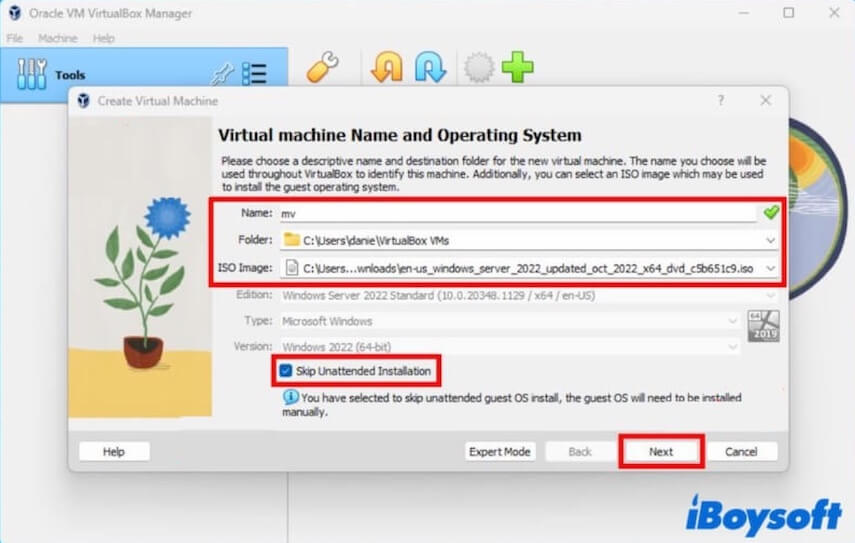Image resolution: width=855 pixels, height=543 pixels.
Task: Click into the Name text field
Action: [518, 213]
